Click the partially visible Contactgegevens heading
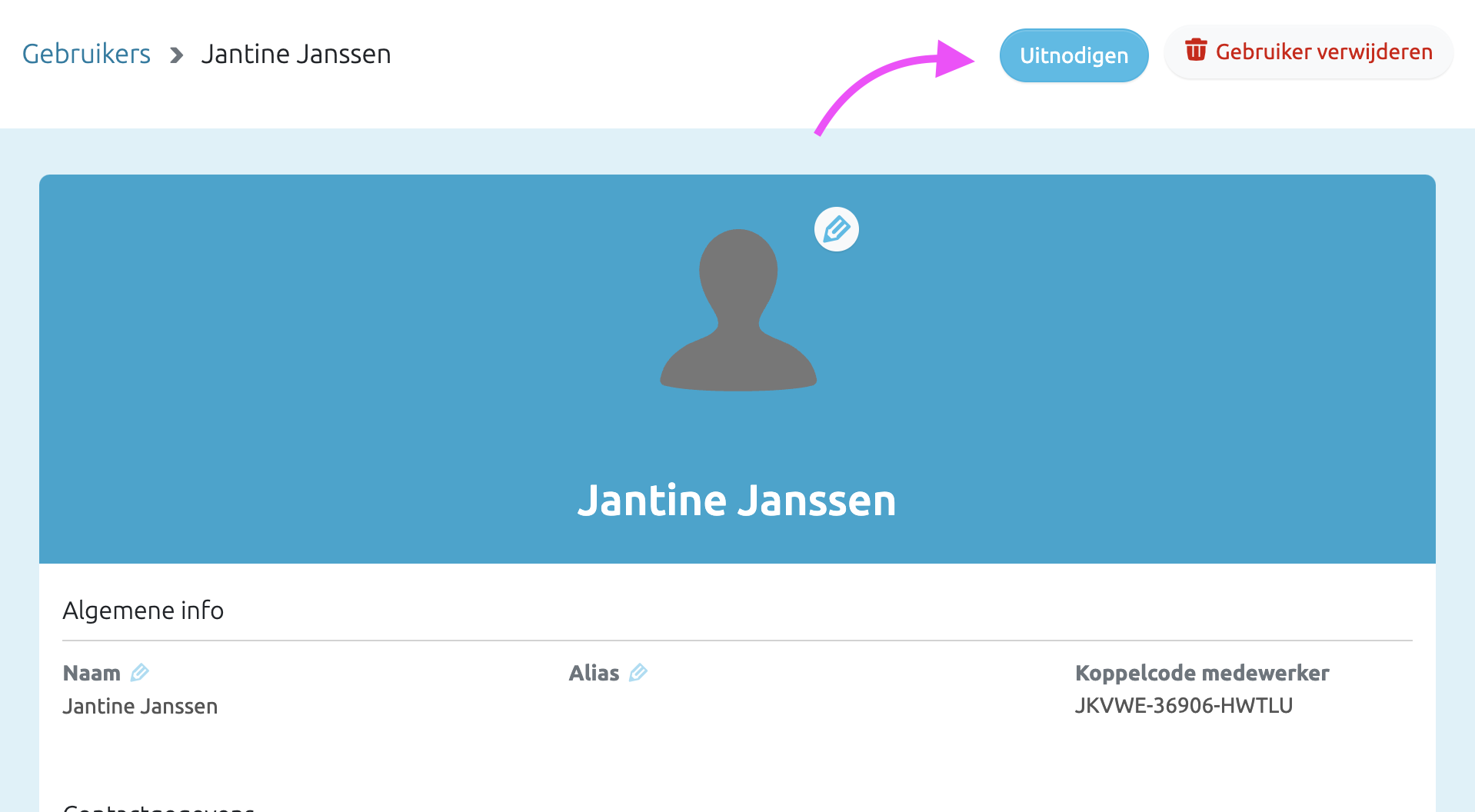 pos(158,807)
